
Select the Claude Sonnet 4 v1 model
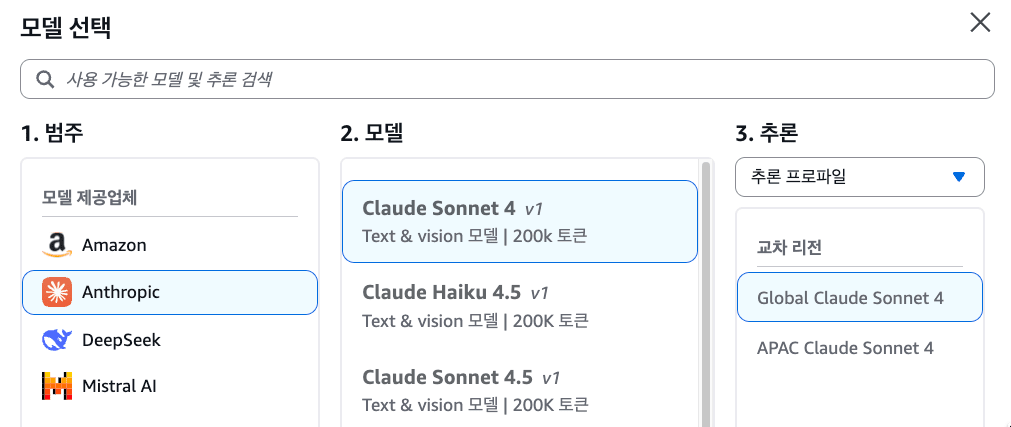(x=519, y=221)
